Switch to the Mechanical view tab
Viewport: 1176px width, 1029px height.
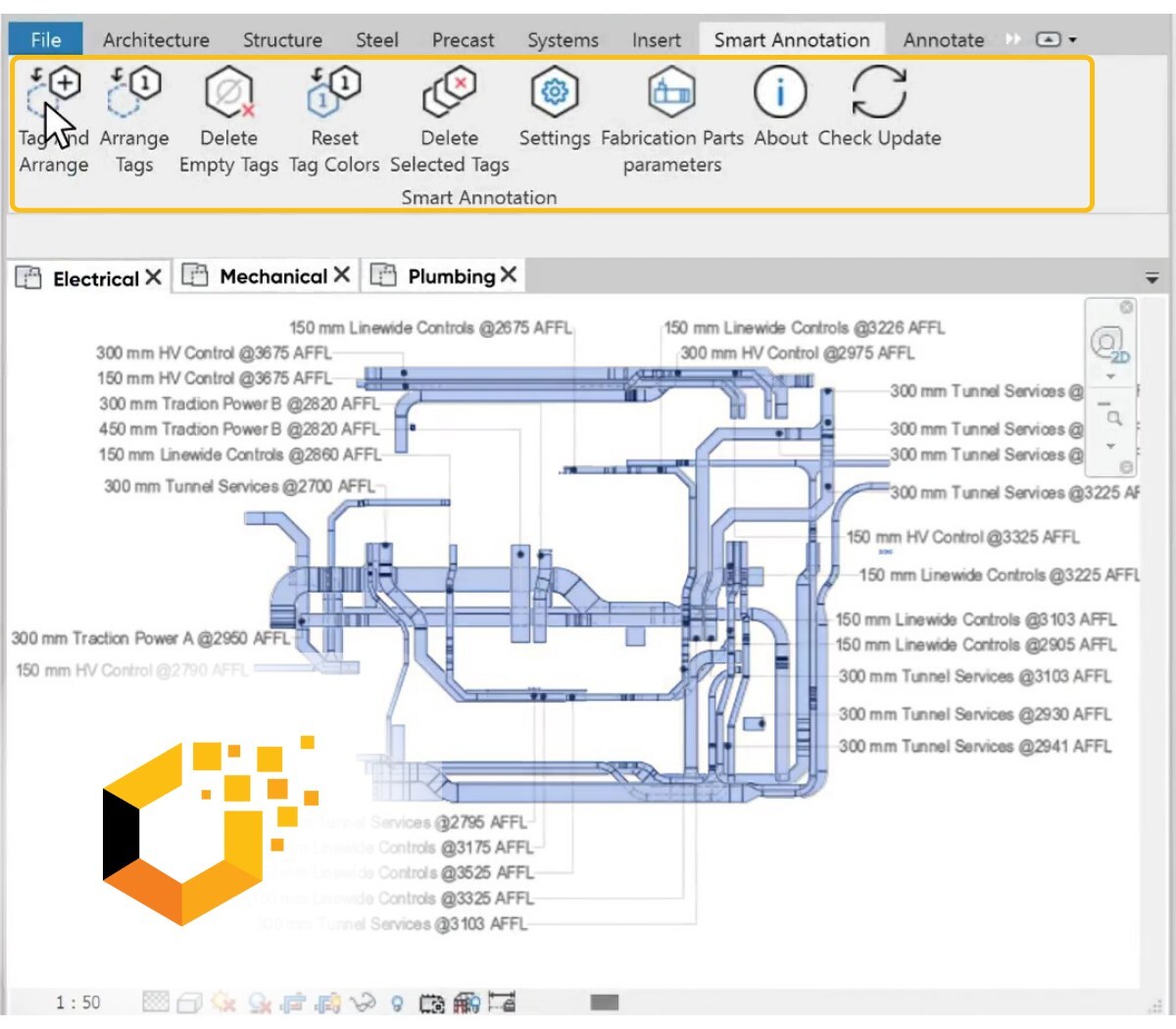pos(271,276)
